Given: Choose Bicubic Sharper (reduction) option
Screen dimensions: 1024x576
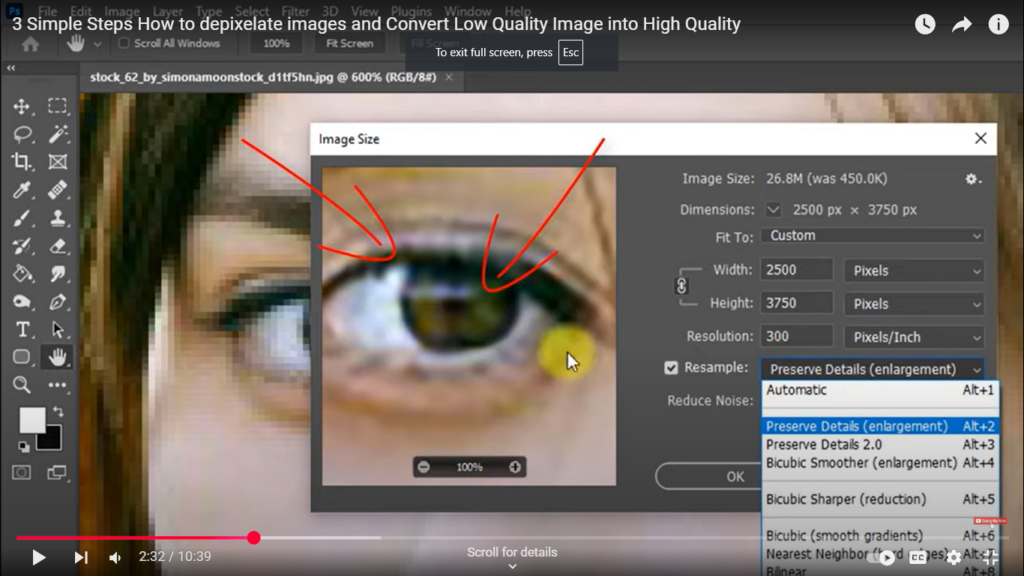Looking at the screenshot, I should tap(846, 499).
